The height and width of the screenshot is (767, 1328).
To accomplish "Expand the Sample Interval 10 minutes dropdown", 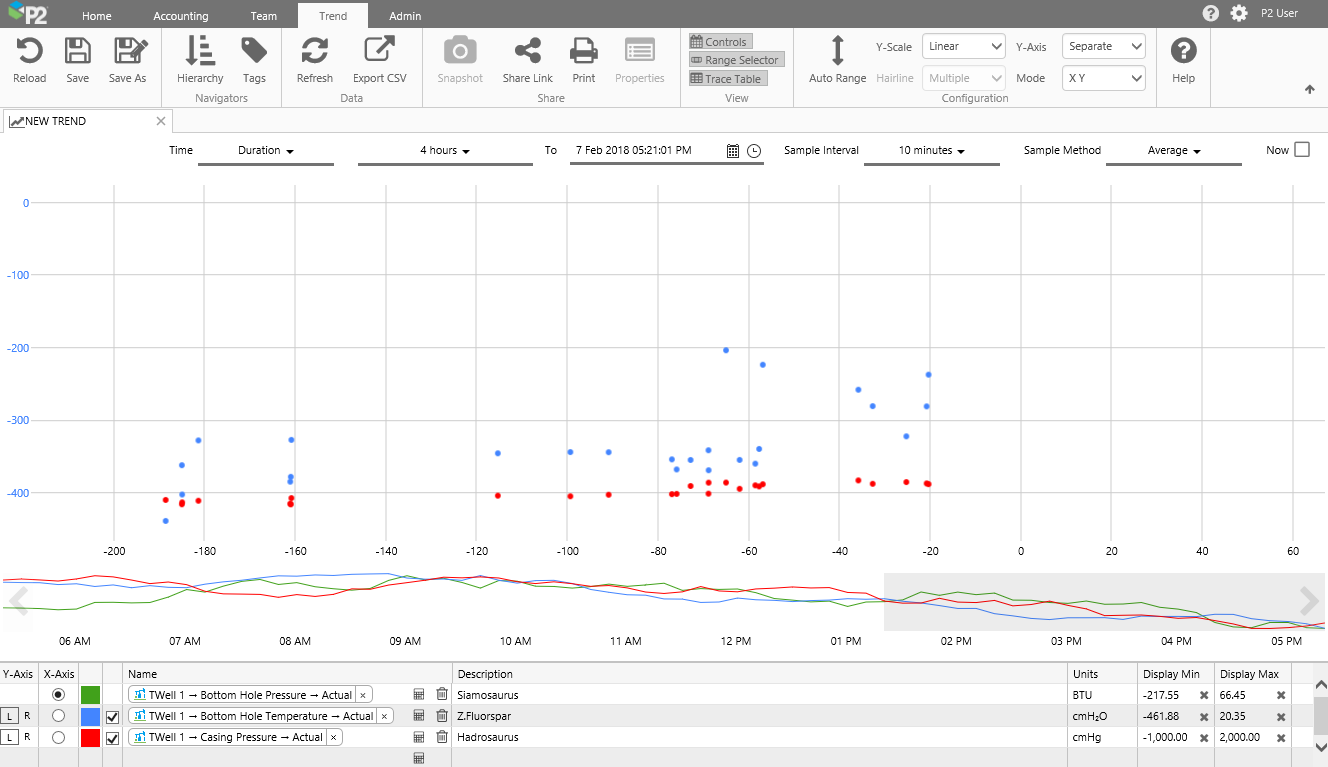I will point(931,151).
